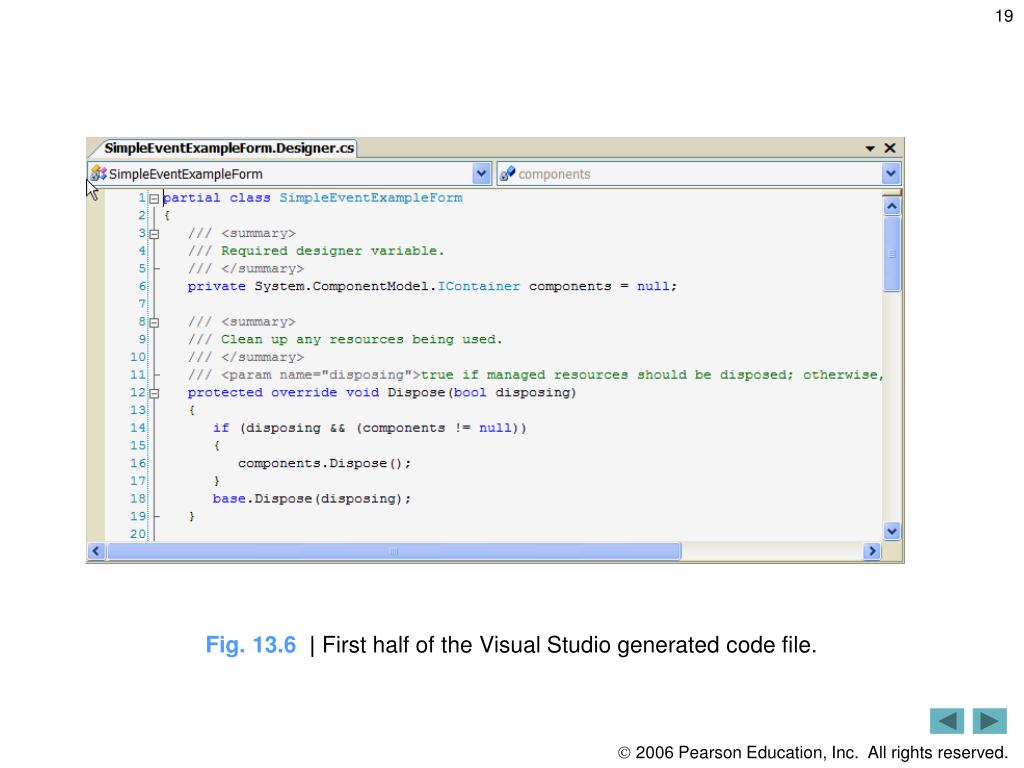This screenshot has height=768, width=1024.
Task: Click the components member field icon
Action: point(507,174)
